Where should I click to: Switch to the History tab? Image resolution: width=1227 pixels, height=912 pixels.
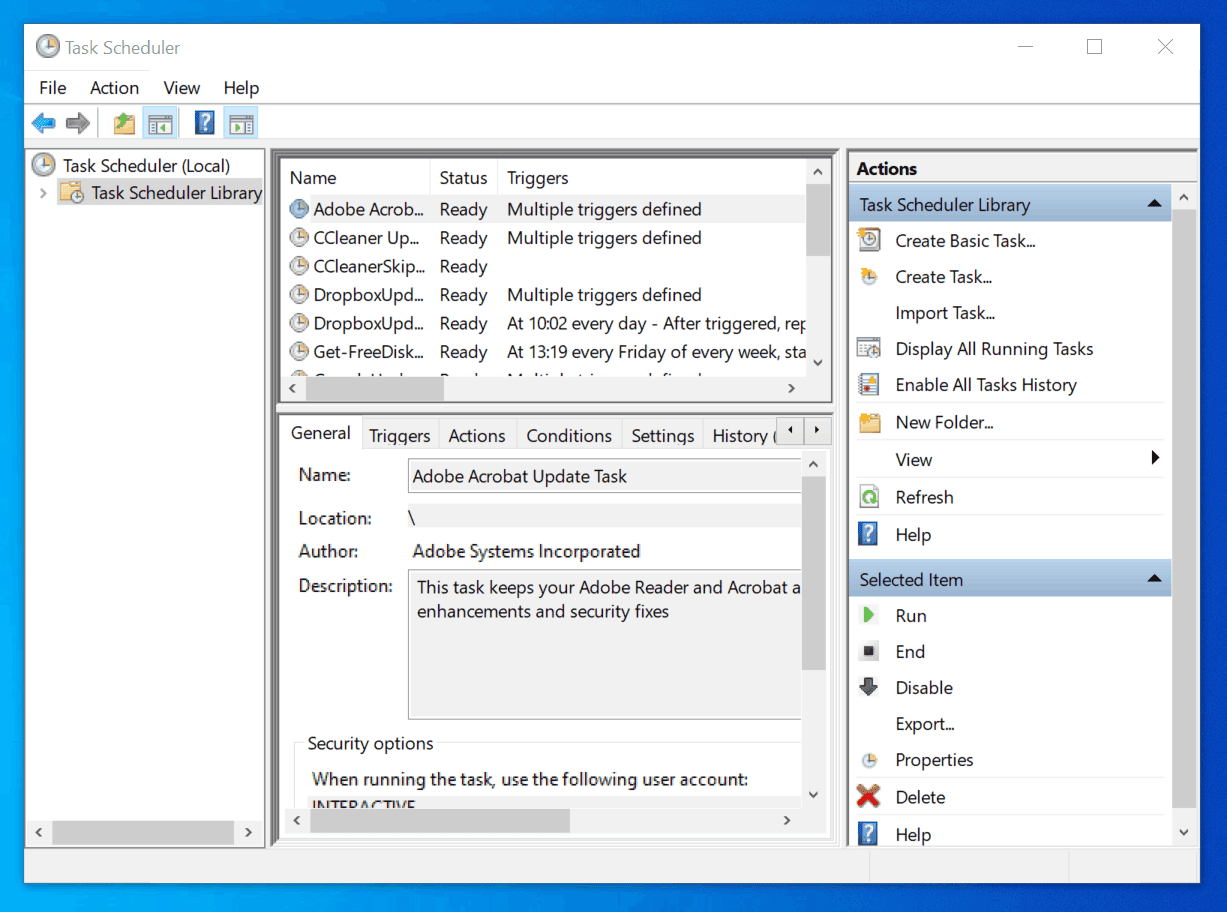click(740, 435)
